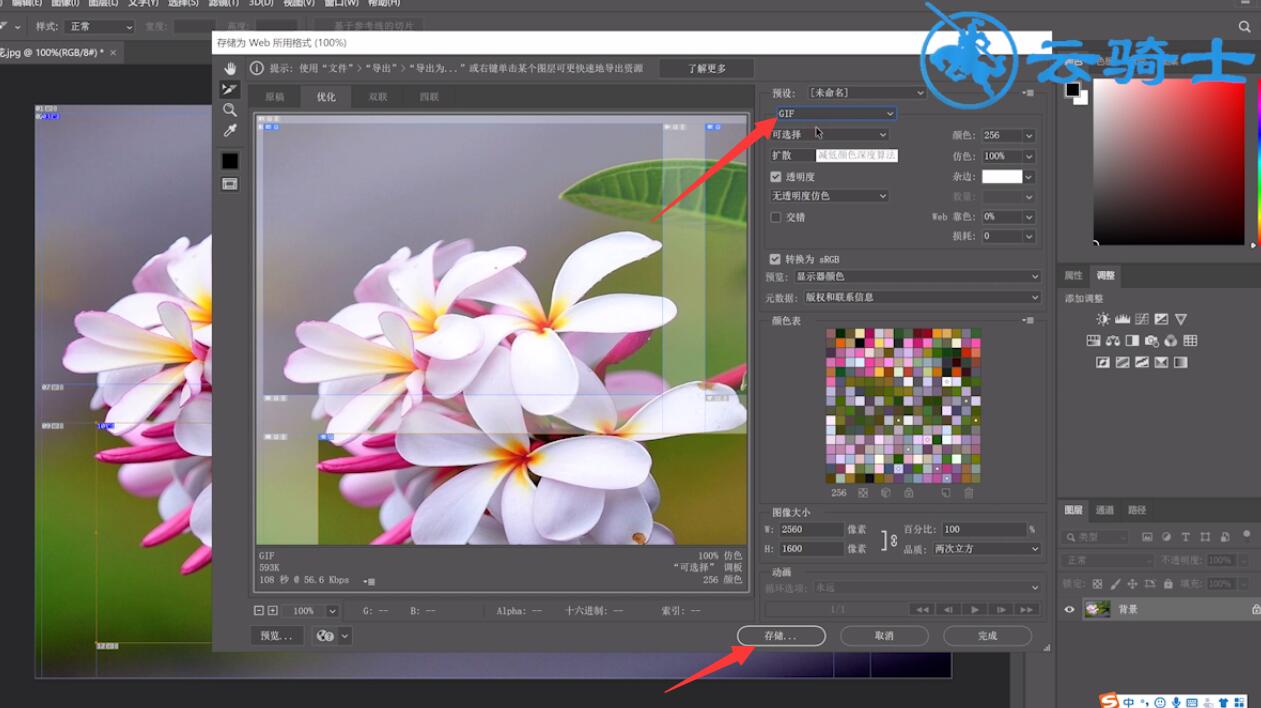
Task: Click the W width input field
Action: click(812, 529)
